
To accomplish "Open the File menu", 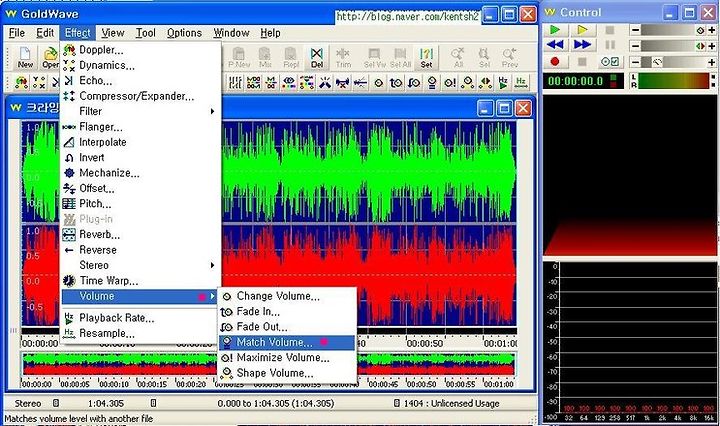I will (x=17, y=33).
